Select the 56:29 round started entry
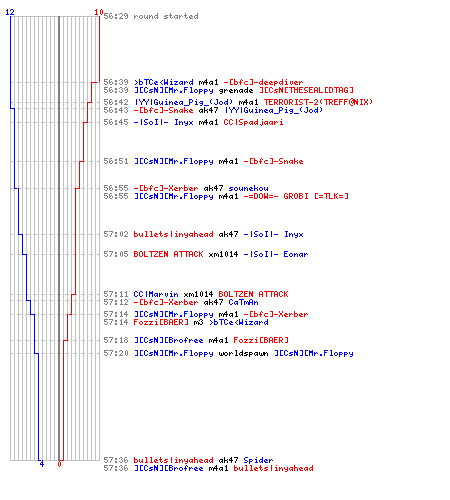Image resolution: width=450 pixels, height=500 pixels. [x=151, y=16]
